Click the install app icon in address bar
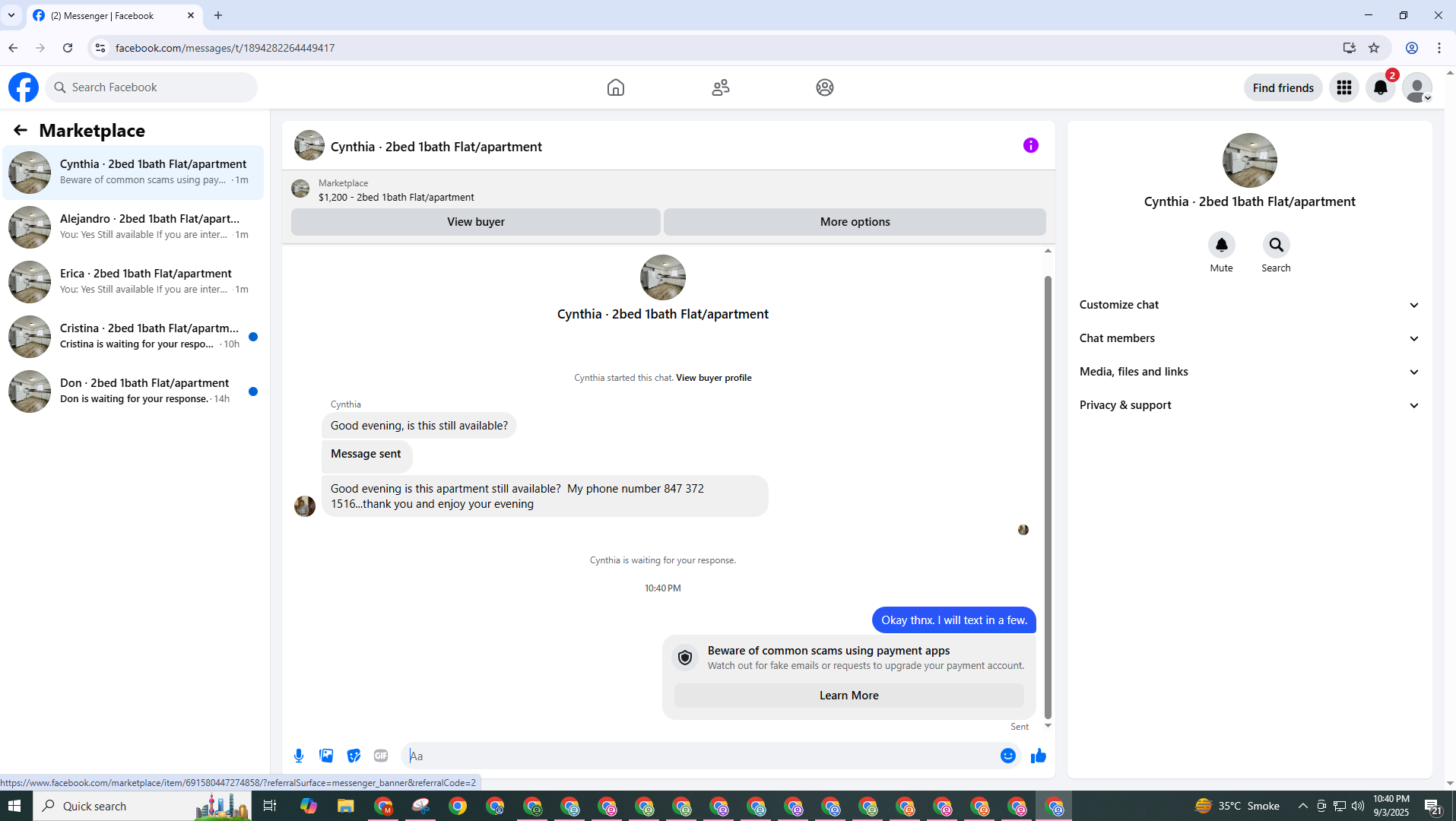Image resolution: width=1456 pixels, height=821 pixels. [1350, 48]
